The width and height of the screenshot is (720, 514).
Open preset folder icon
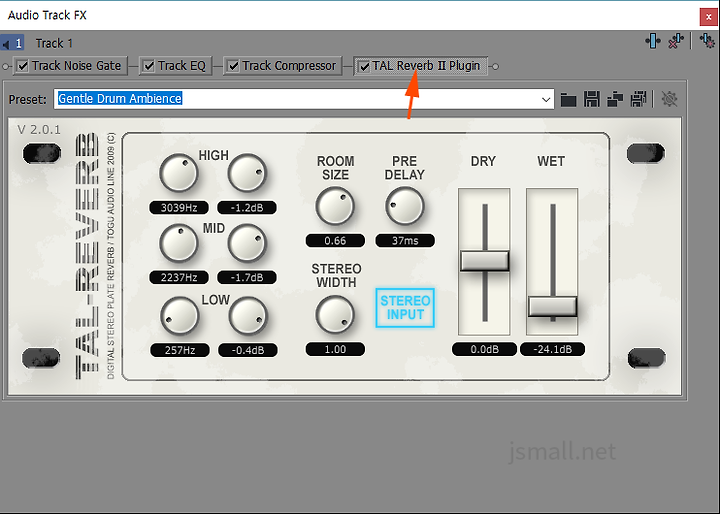pos(568,99)
